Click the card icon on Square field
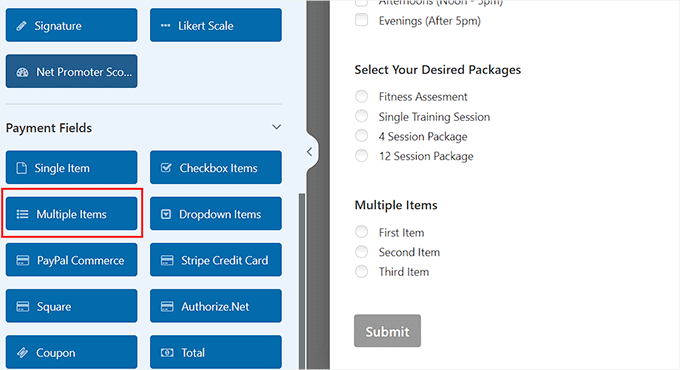 click(23, 307)
